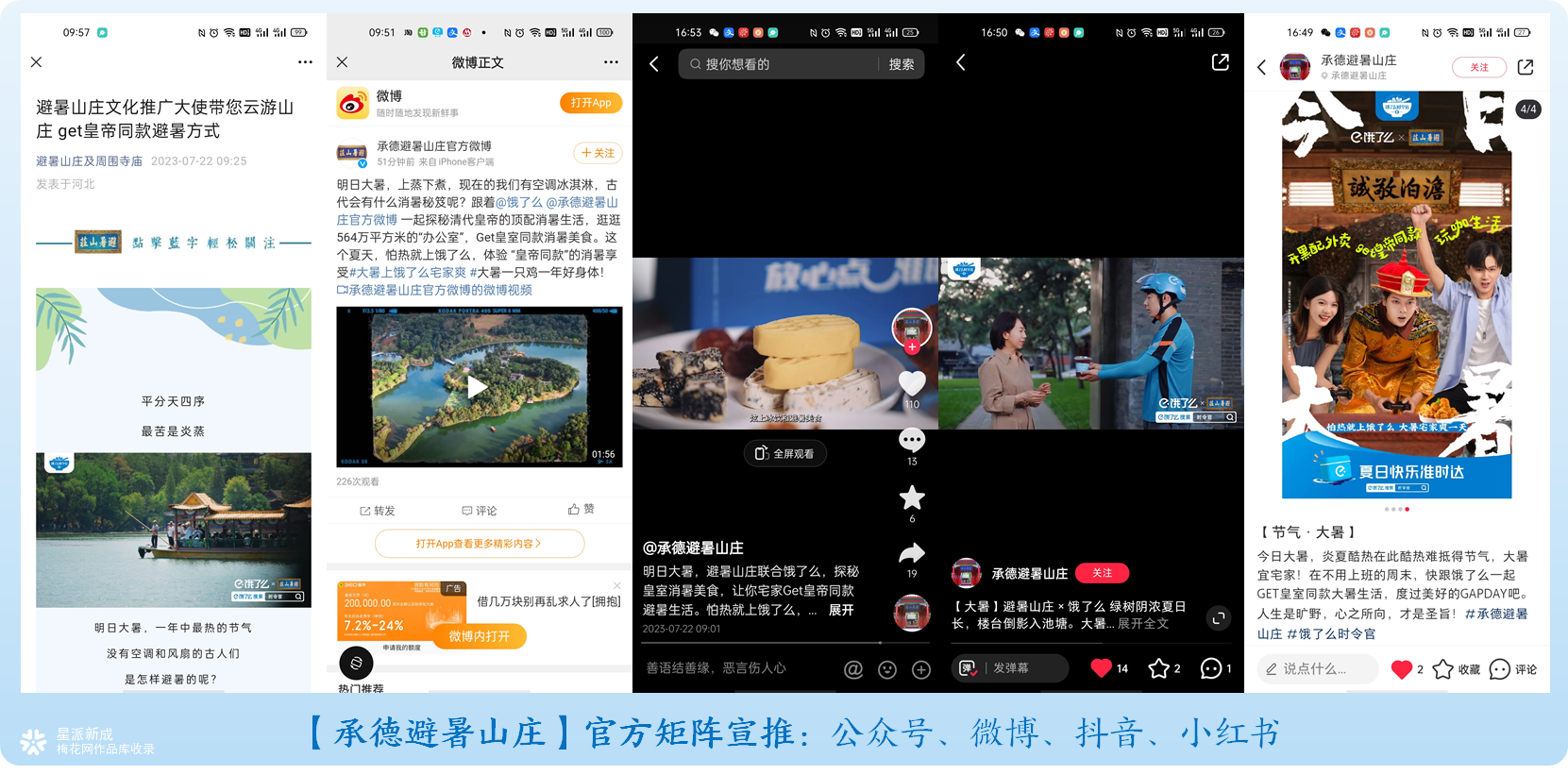
Task: Tap the plus icon in Douyin comment bar
Action: [921, 669]
